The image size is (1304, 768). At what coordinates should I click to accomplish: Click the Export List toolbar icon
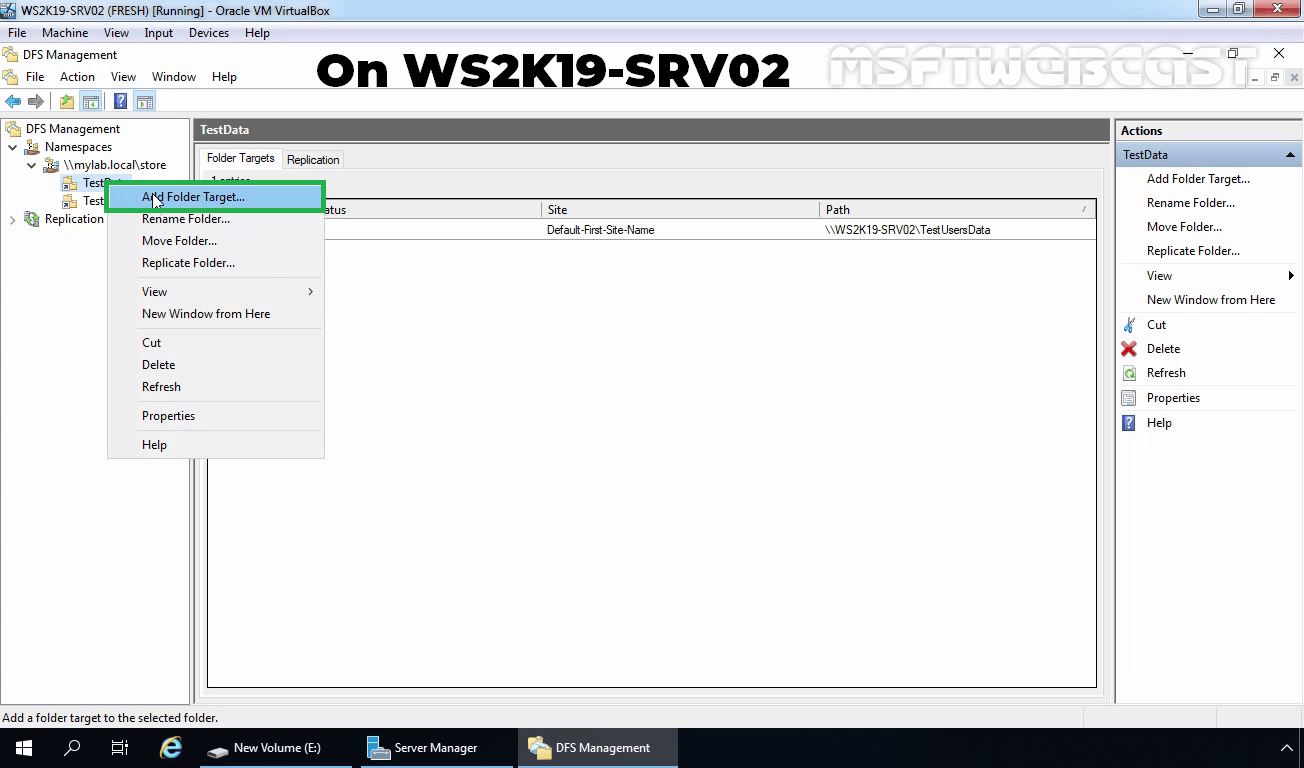[x=66, y=100]
